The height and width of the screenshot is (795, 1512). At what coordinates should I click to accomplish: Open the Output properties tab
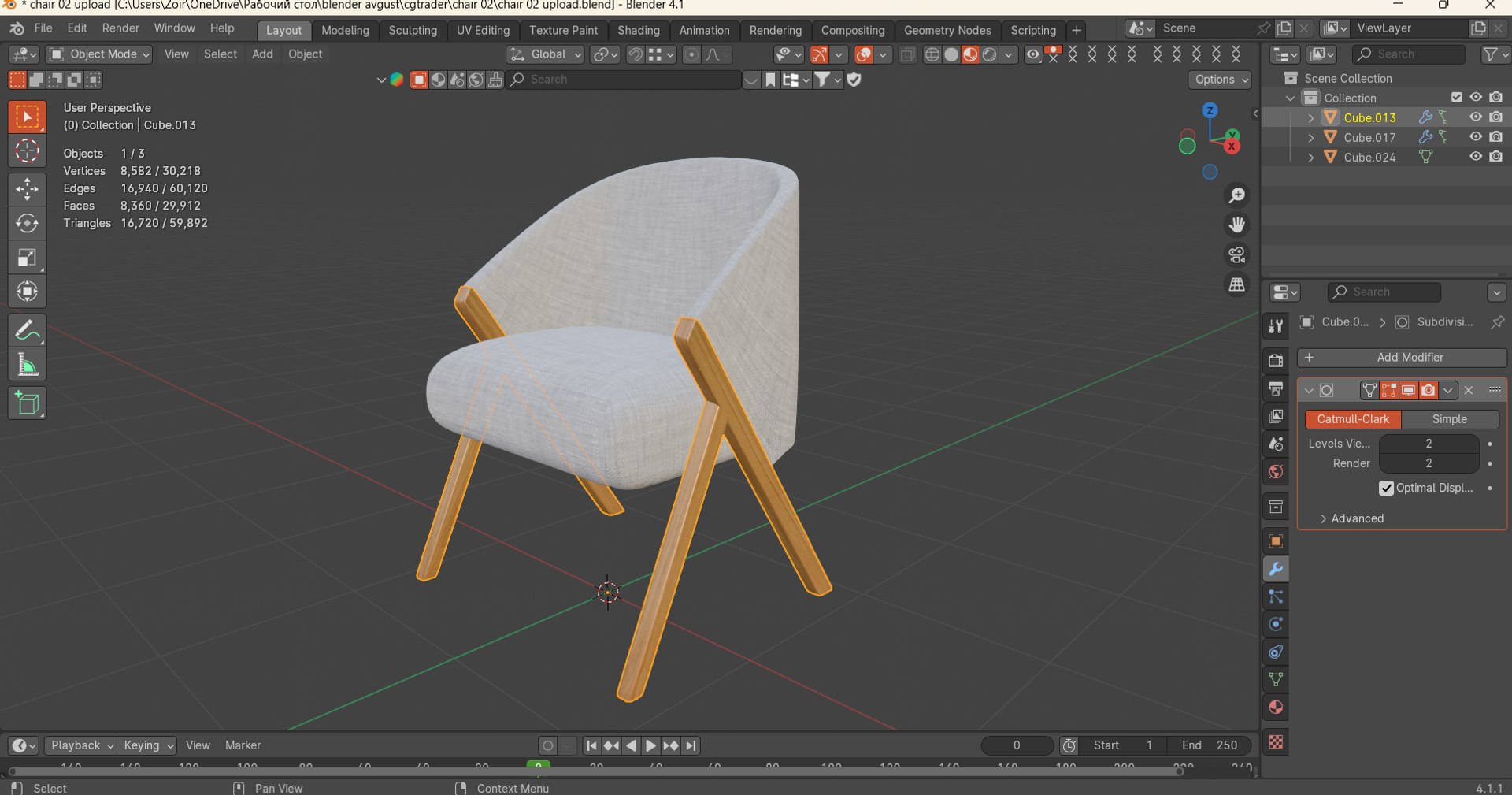1276,388
